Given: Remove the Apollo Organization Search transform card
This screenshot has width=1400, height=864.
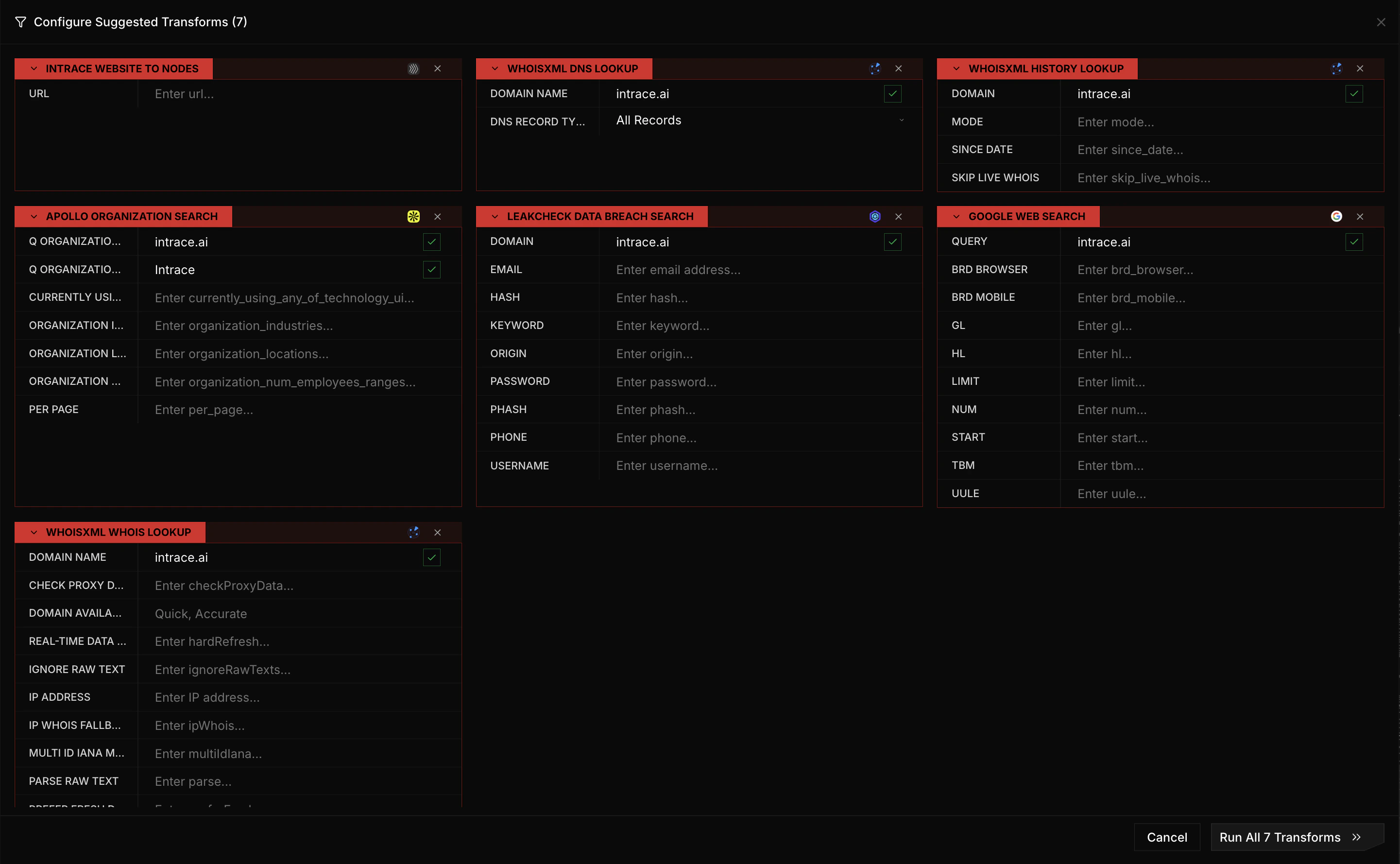Looking at the screenshot, I should coord(438,217).
